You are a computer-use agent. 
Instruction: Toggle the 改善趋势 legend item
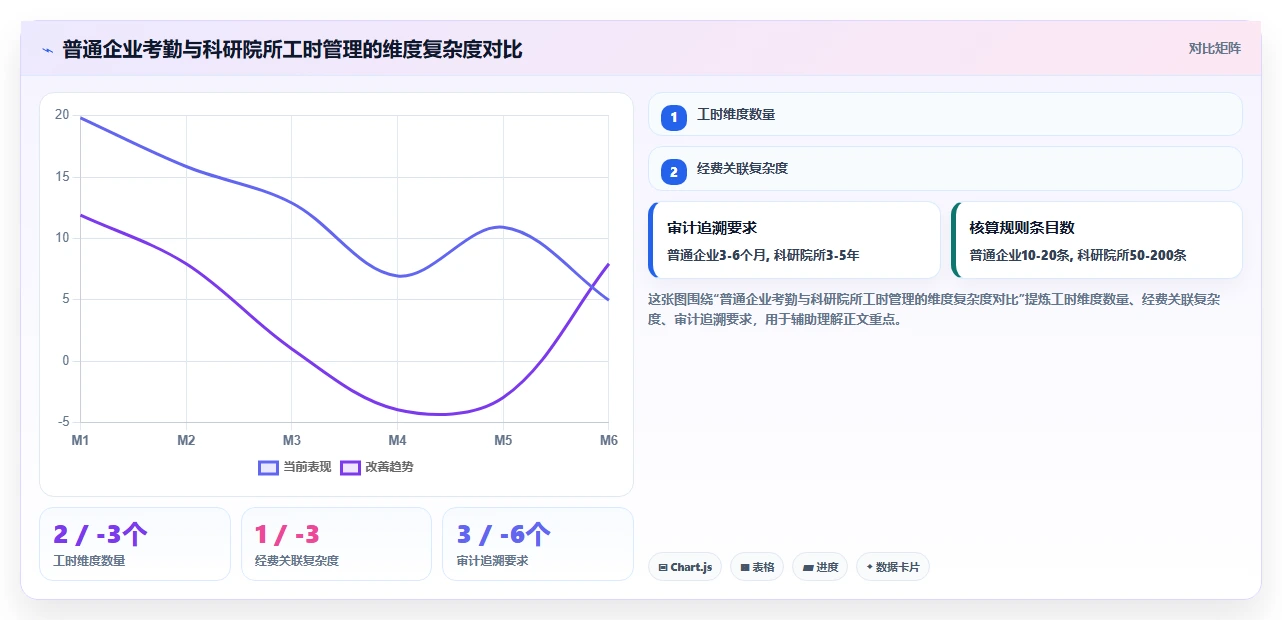377,467
